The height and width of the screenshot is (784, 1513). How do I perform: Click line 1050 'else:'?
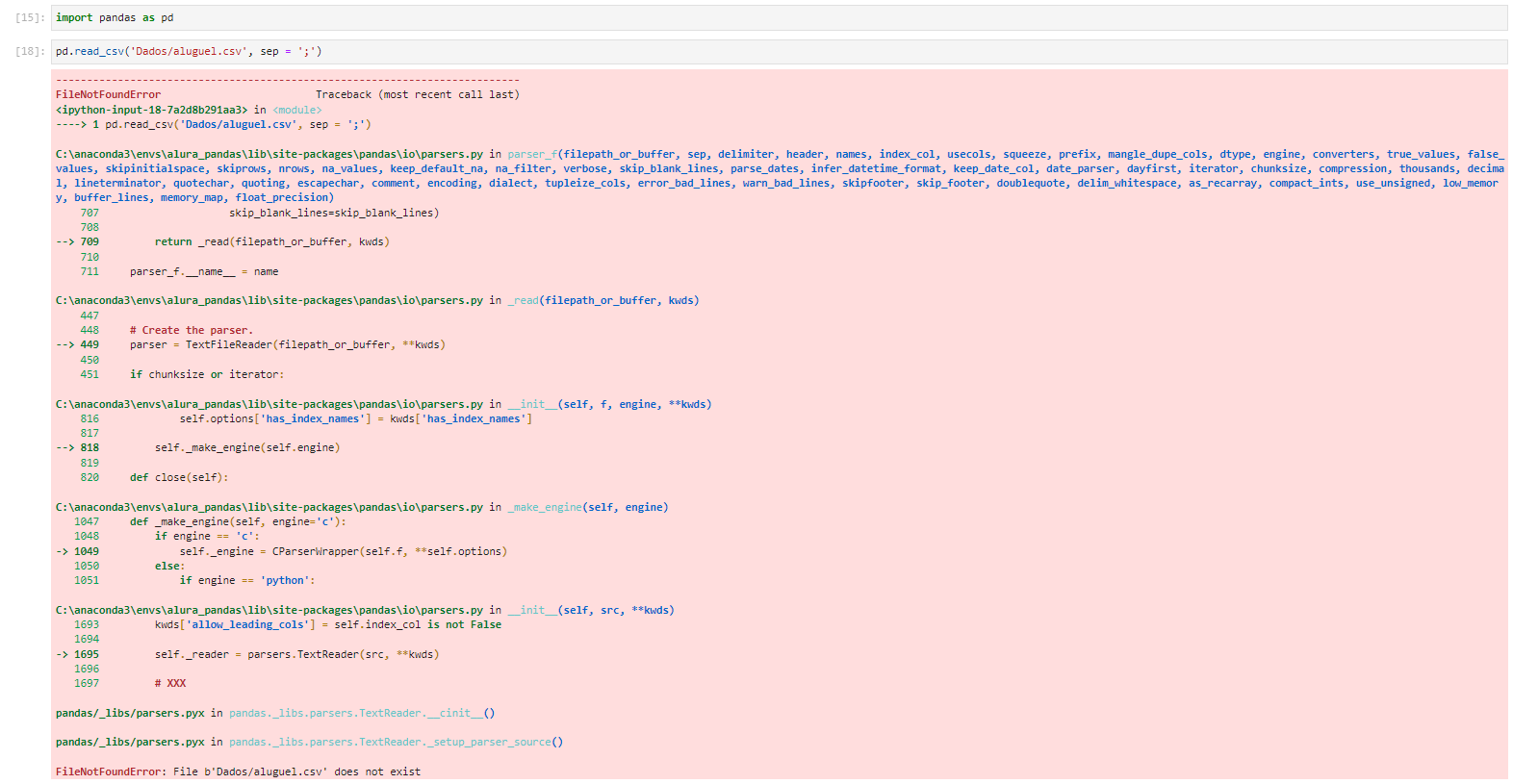(x=170, y=566)
